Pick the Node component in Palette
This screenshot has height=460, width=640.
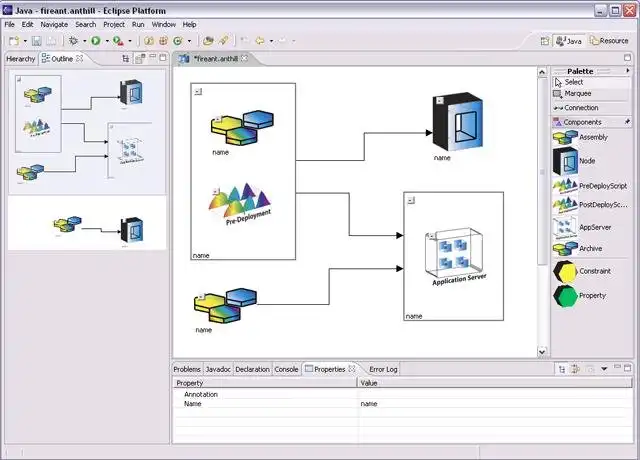pyautogui.click(x=592, y=161)
